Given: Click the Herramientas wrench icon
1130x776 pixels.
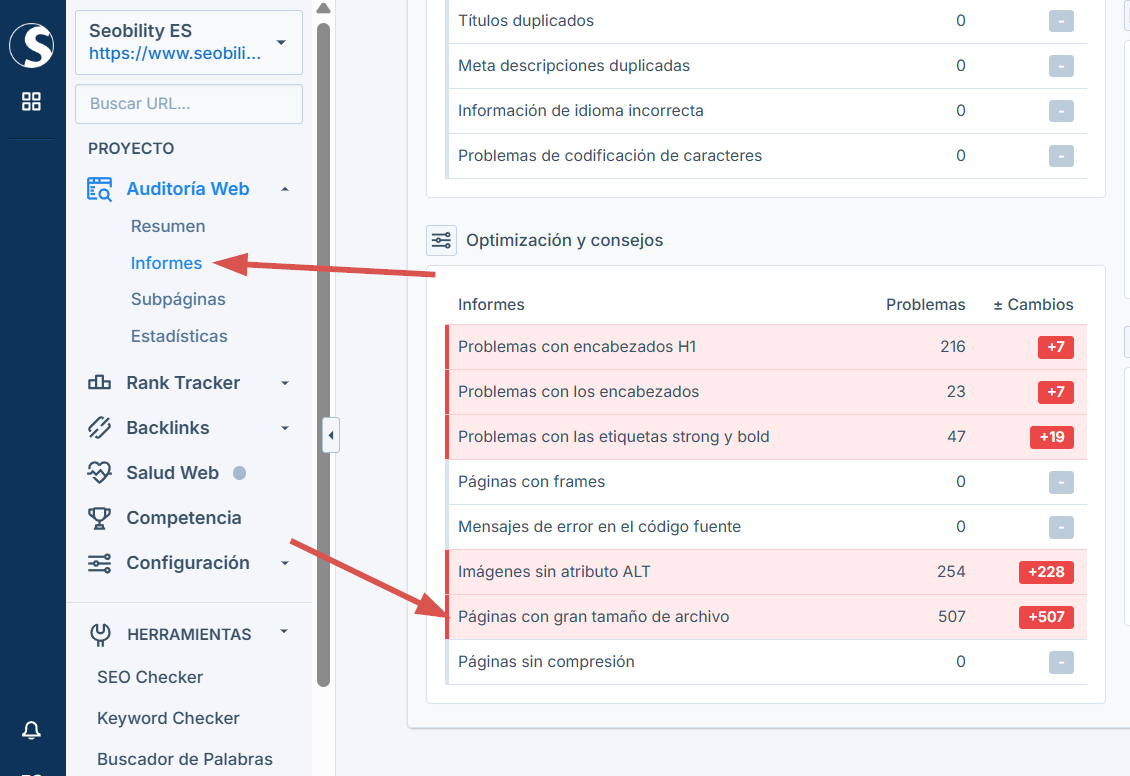Looking at the screenshot, I should pyautogui.click(x=99, y=633).
